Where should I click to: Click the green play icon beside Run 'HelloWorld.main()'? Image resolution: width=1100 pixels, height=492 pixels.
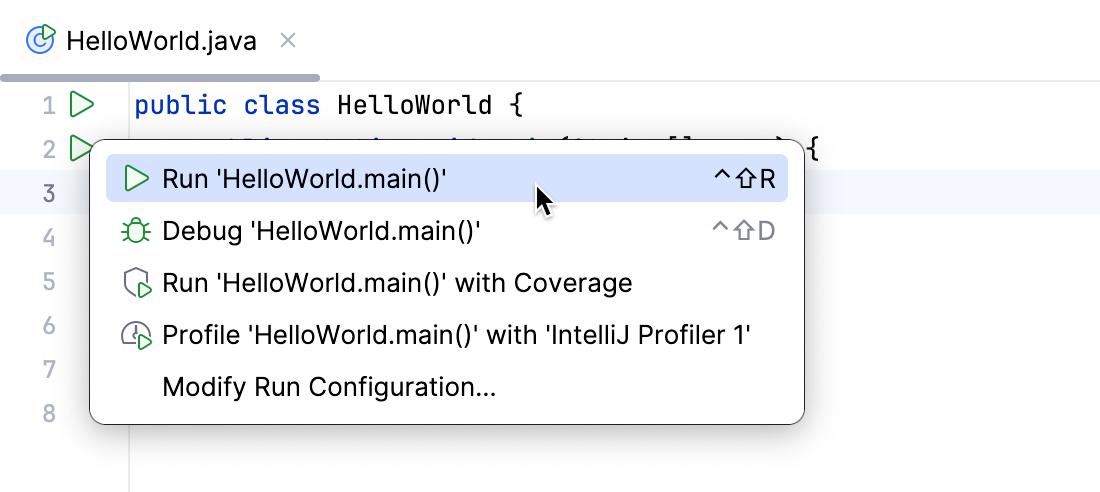click(136, 179)
